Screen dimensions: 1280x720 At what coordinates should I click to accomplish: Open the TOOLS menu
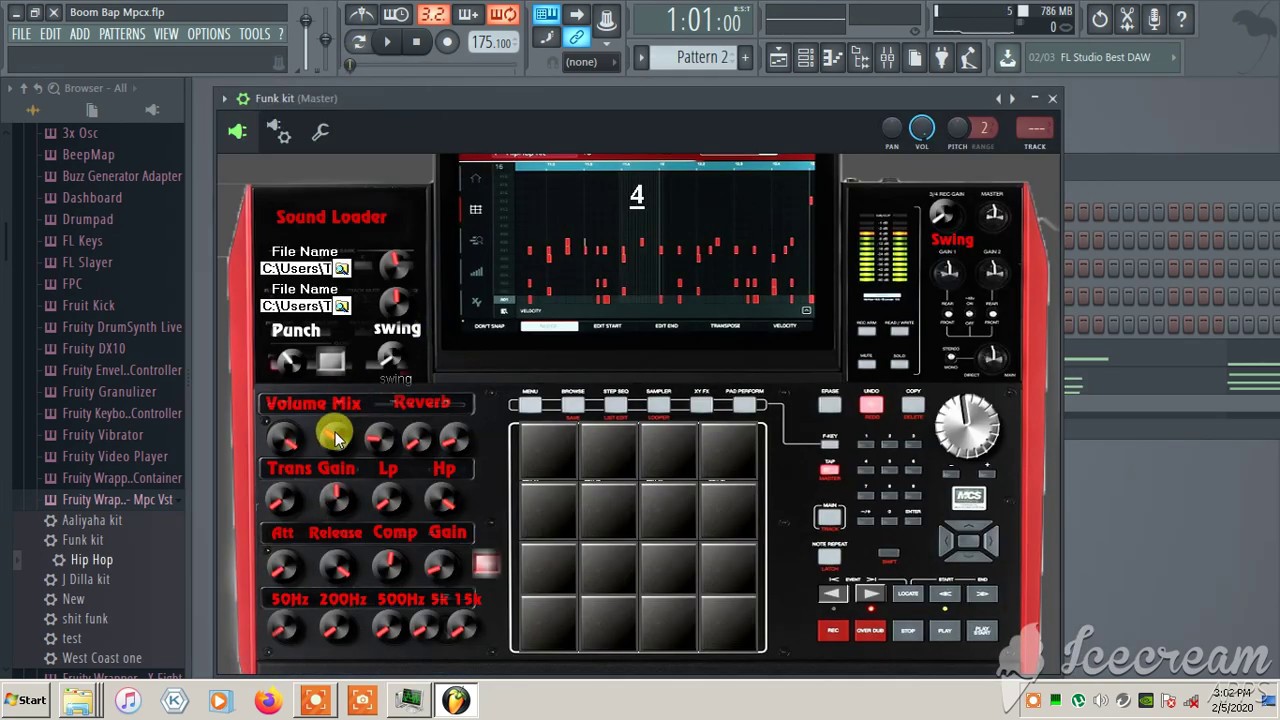click(x=254, y=34)
